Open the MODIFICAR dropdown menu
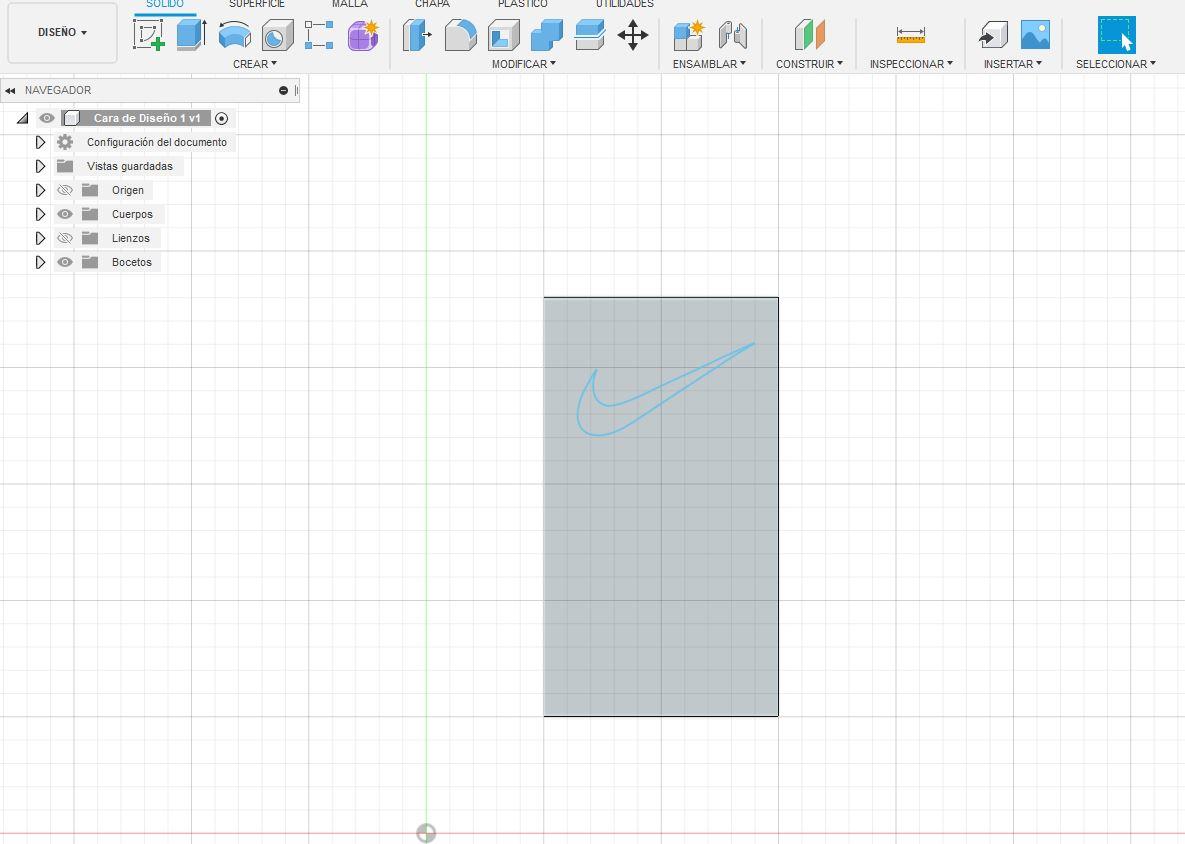This screenshot has height=844, width=1185. (524, 64)
